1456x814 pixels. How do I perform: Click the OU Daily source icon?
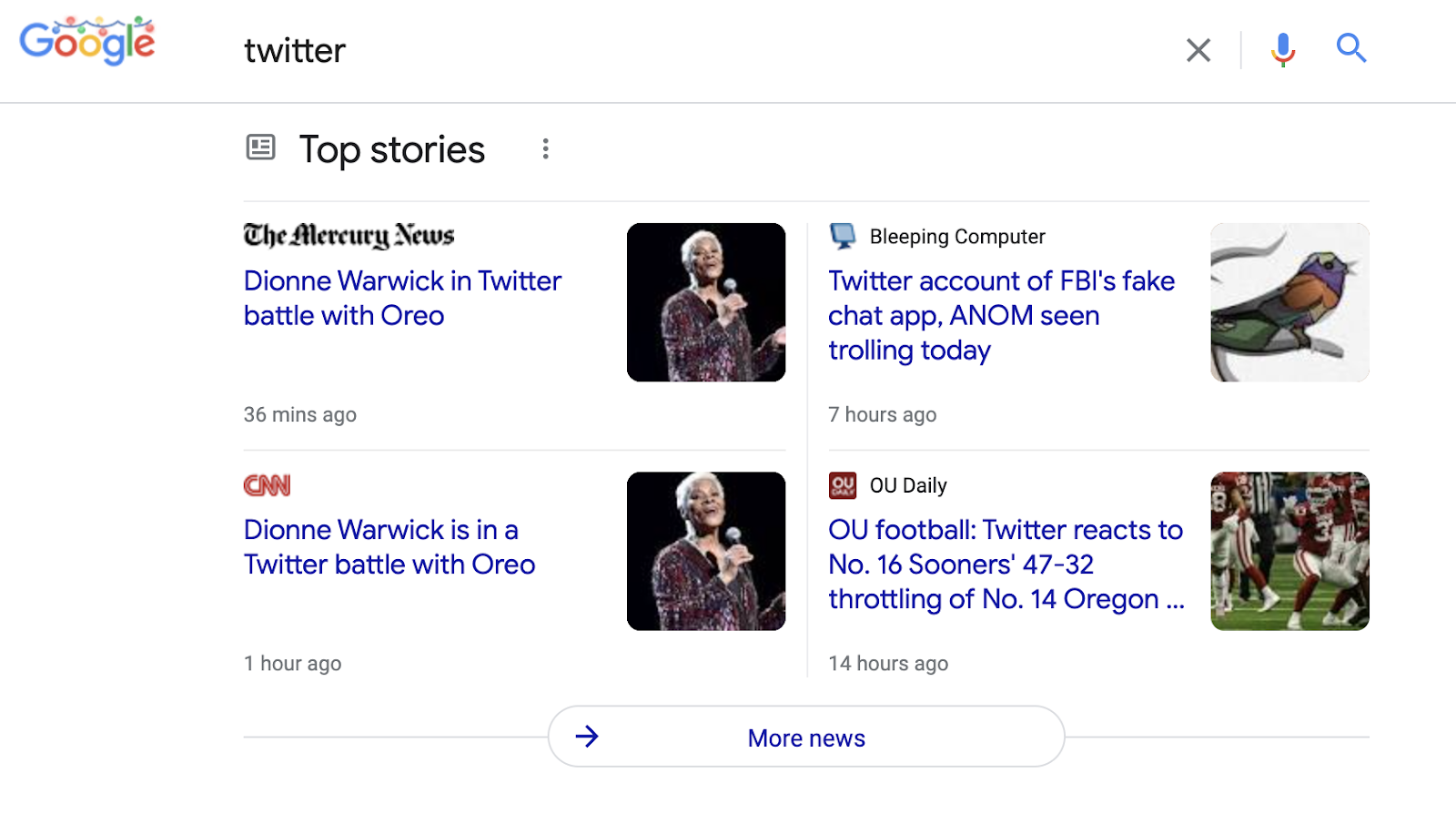pyautogui.click(x=843, y=485)
